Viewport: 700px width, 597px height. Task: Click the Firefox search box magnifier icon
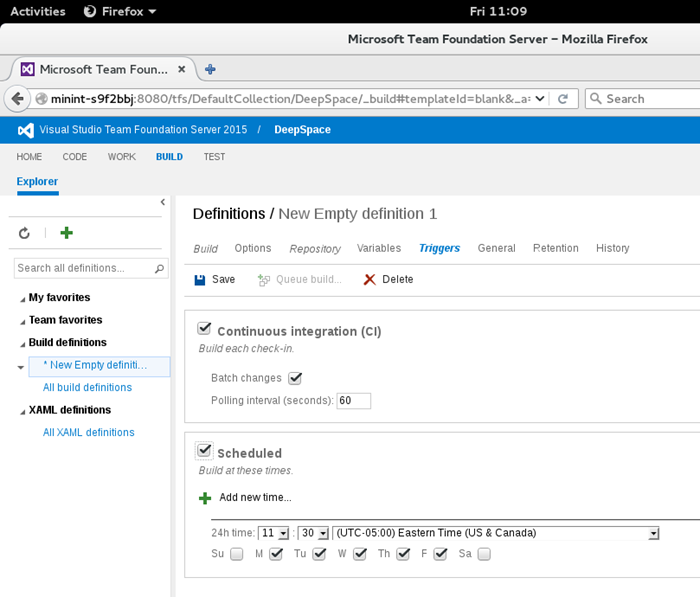point(596,98)
